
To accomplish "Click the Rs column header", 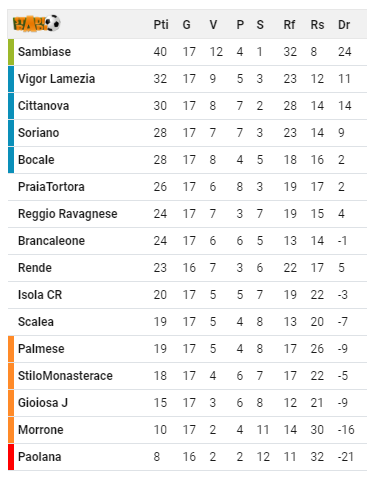I will [317, 25].
